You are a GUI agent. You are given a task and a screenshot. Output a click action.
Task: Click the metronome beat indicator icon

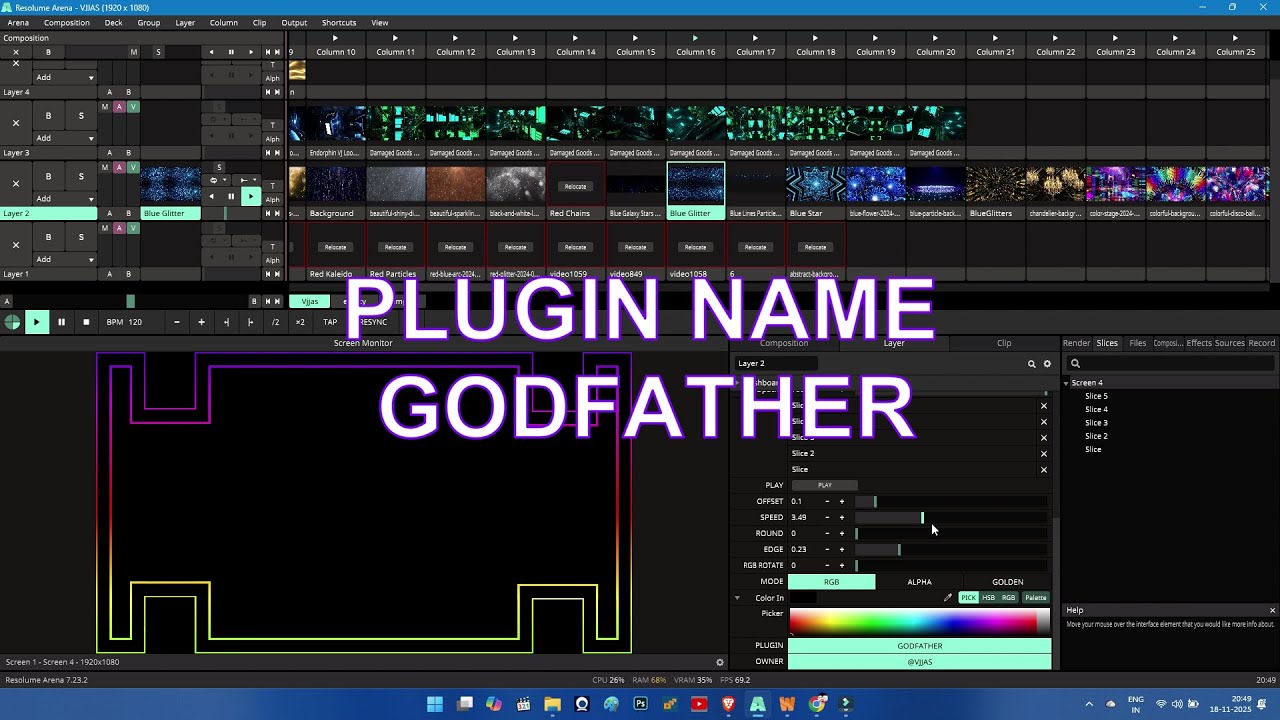point(12,322)
